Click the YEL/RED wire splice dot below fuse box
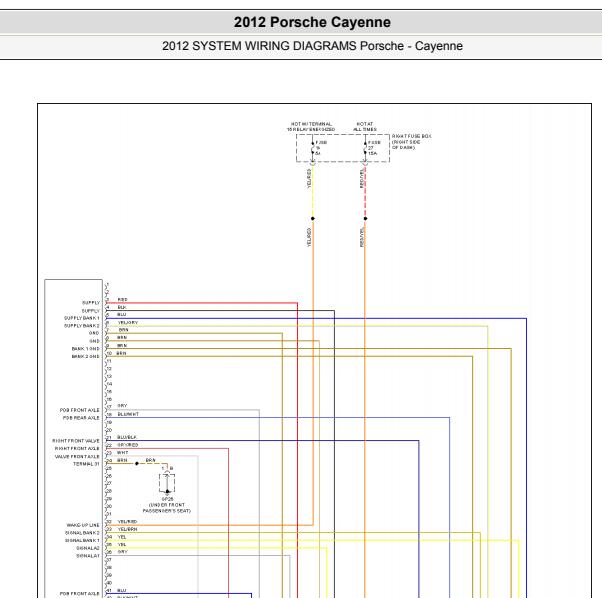Viewport: 602px width, 598px height. pos(313,218)
